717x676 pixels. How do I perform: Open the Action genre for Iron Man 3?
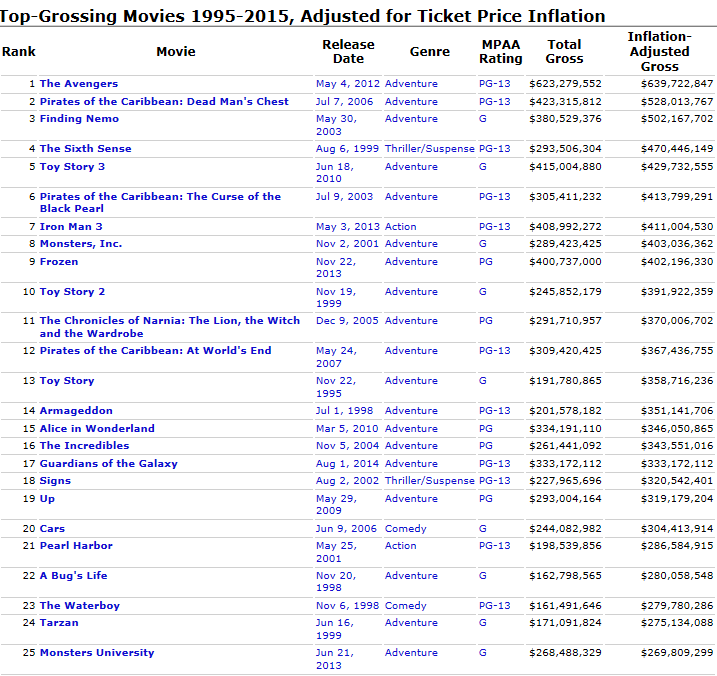point(401,227)
